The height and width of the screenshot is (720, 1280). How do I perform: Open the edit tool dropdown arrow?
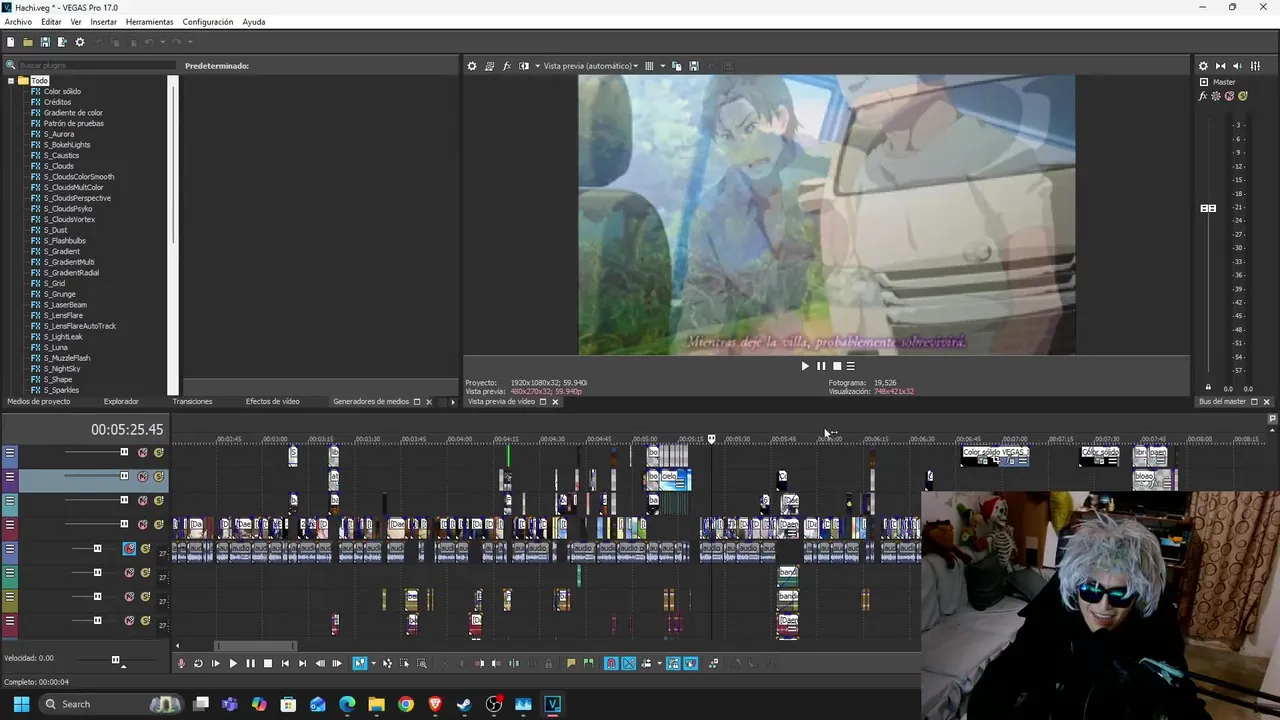pyautogui.click(x=373, y=663)
